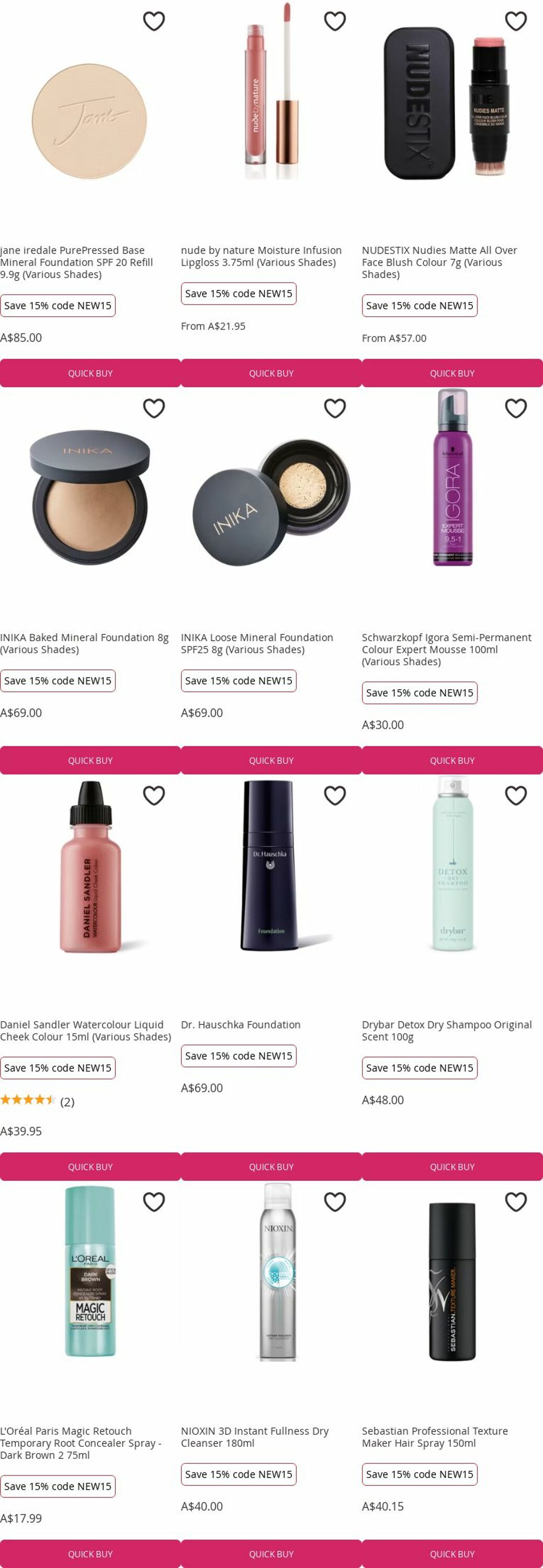
Task: Toggle wishlist for L'Oréal Magic Retouch
Action: tap(154, 1202)
